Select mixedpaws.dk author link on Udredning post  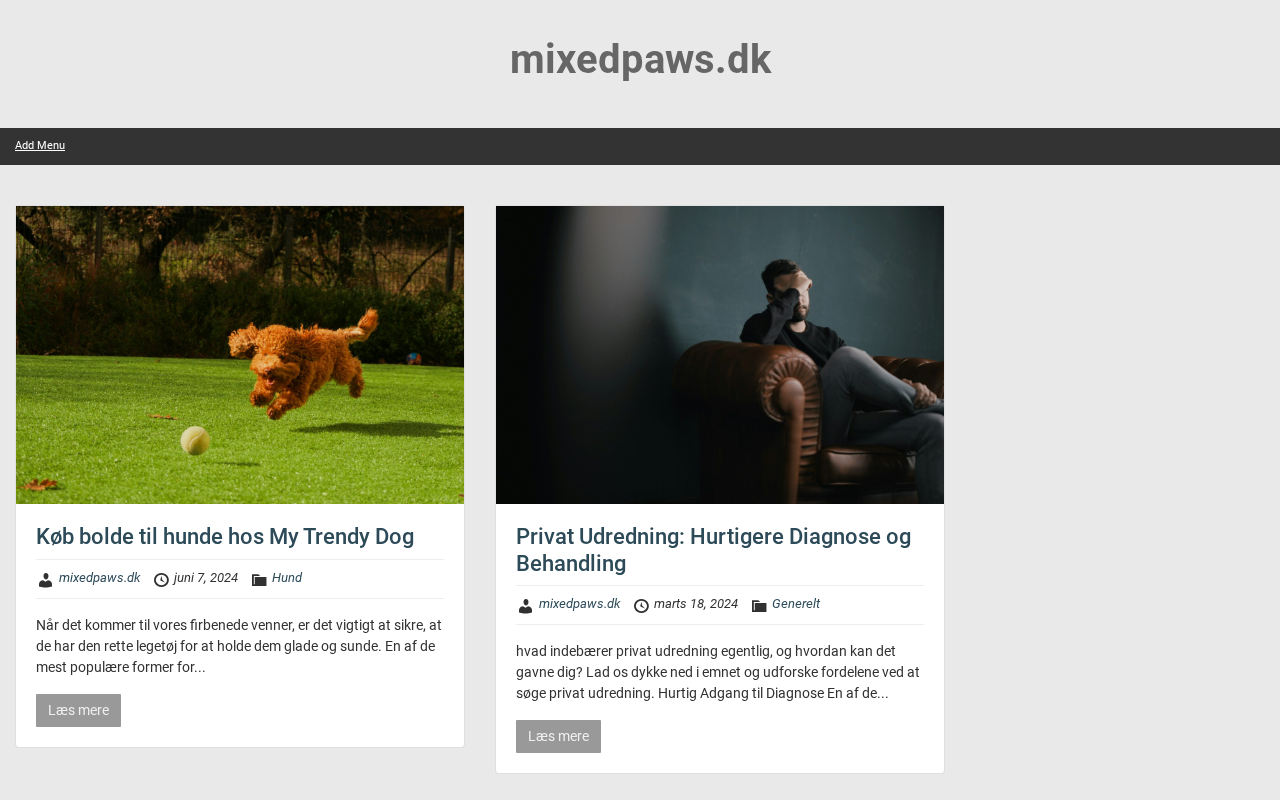click(x=579, y=604)
